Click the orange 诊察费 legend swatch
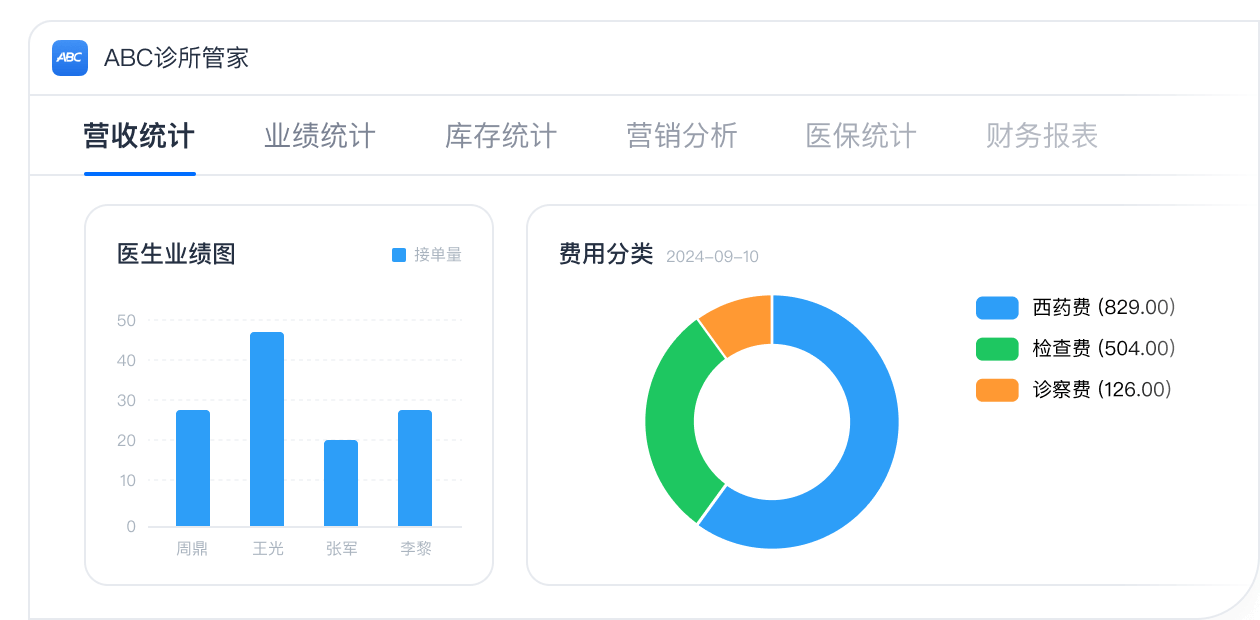The image size is (1260, 620). point(996,390)
